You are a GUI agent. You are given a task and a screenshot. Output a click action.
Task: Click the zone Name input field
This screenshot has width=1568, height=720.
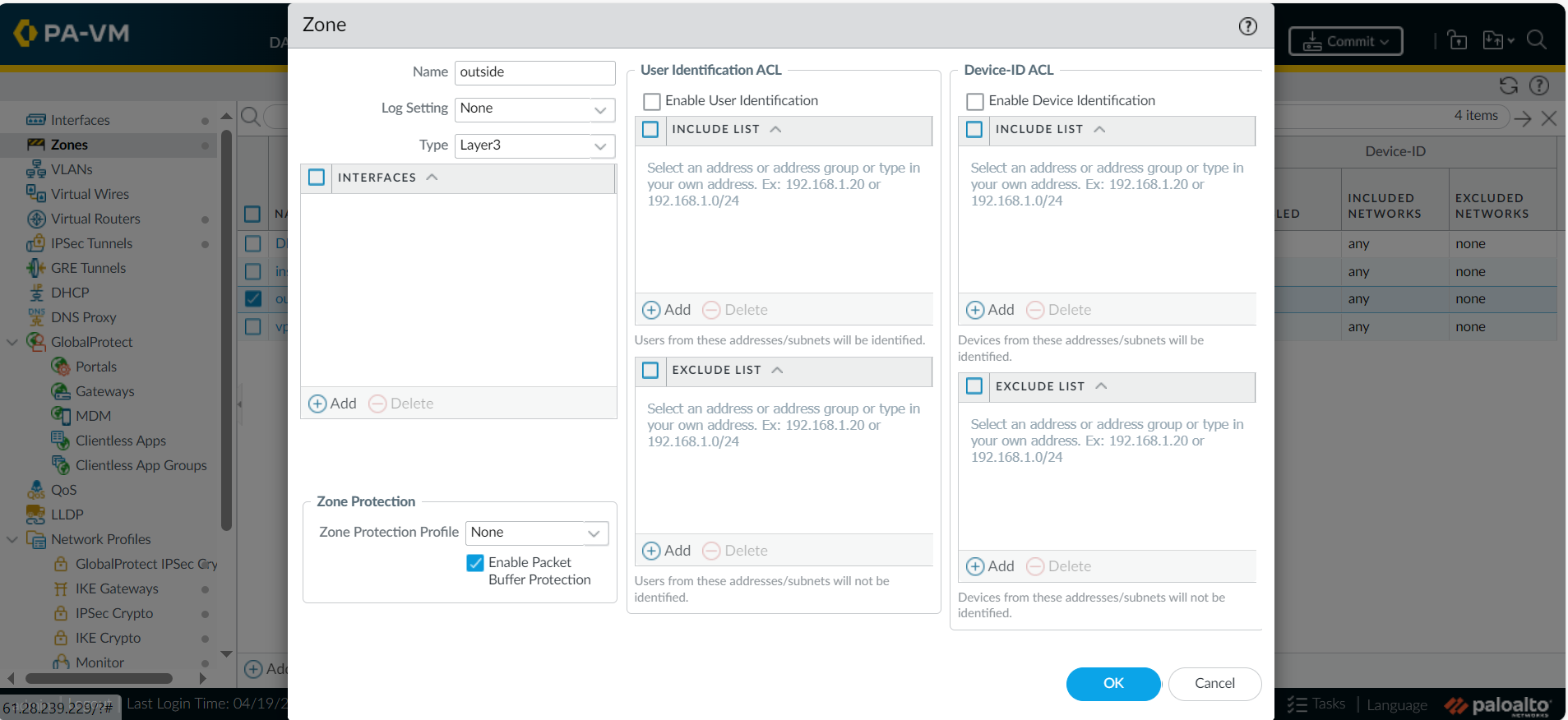click(534, 72)
